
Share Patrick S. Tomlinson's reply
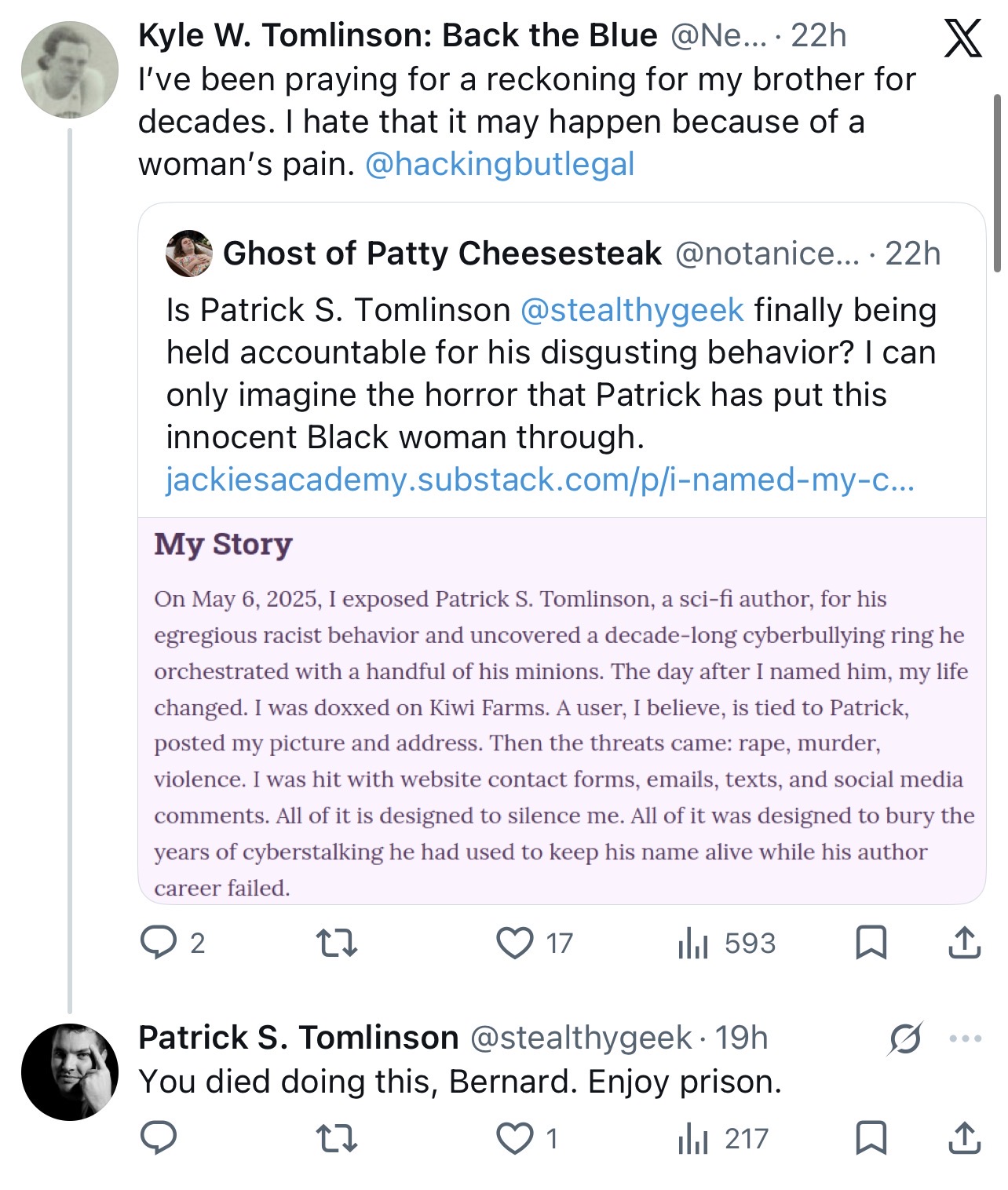[x=964, y=1137]
